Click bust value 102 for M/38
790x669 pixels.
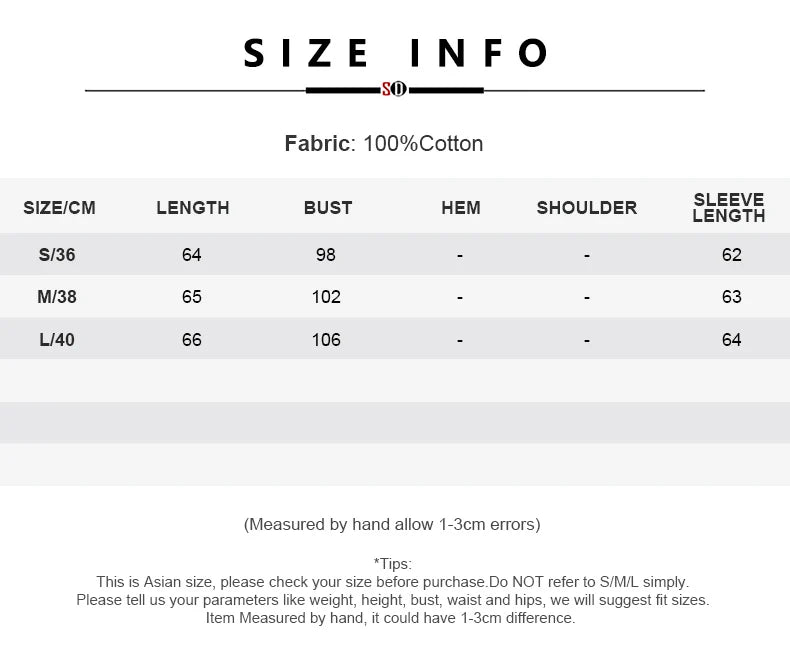pyautogui.click(x=326, y=297)
